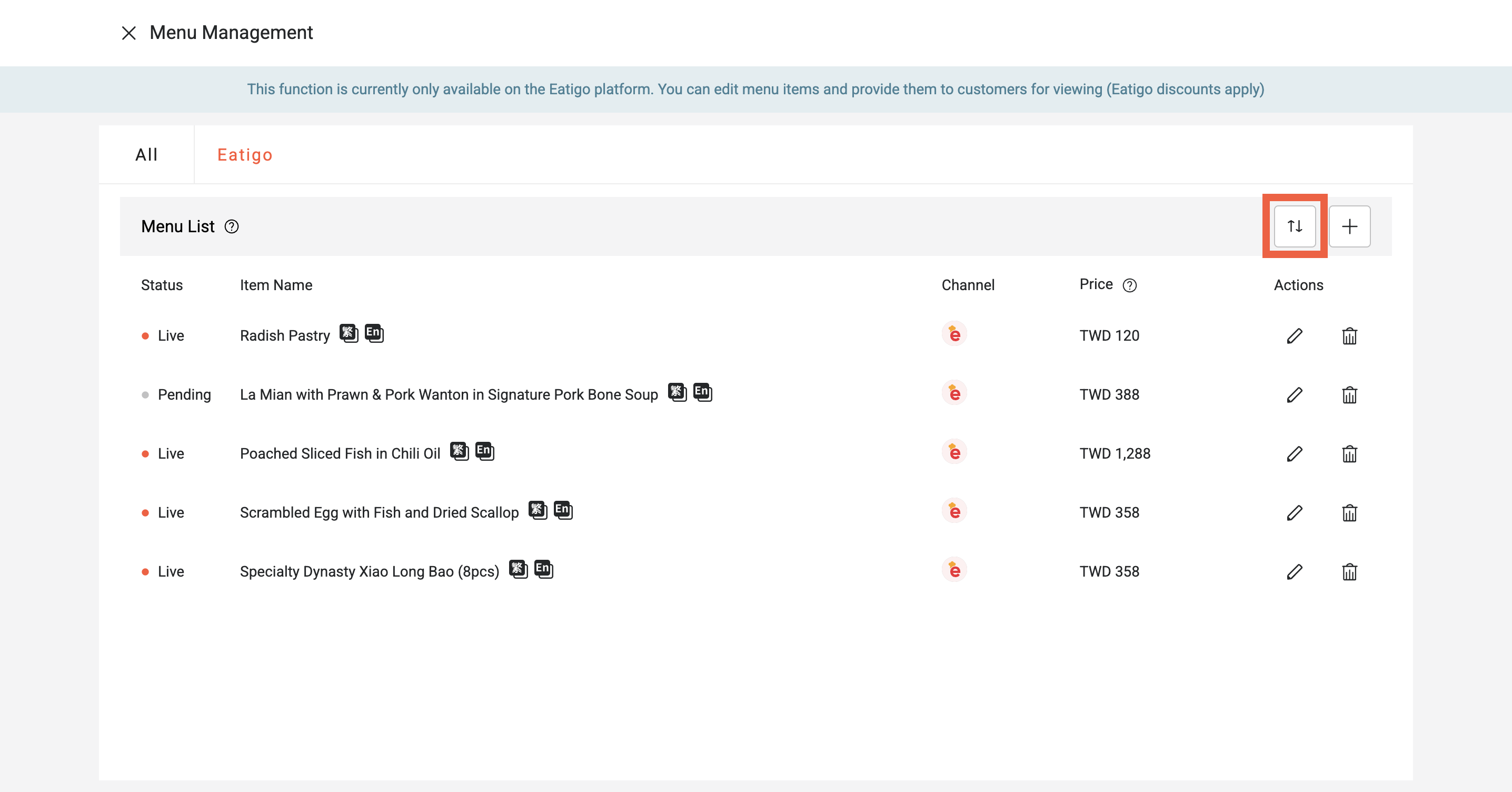Click the TWD 1,288 price

[x=1115, y=454]
